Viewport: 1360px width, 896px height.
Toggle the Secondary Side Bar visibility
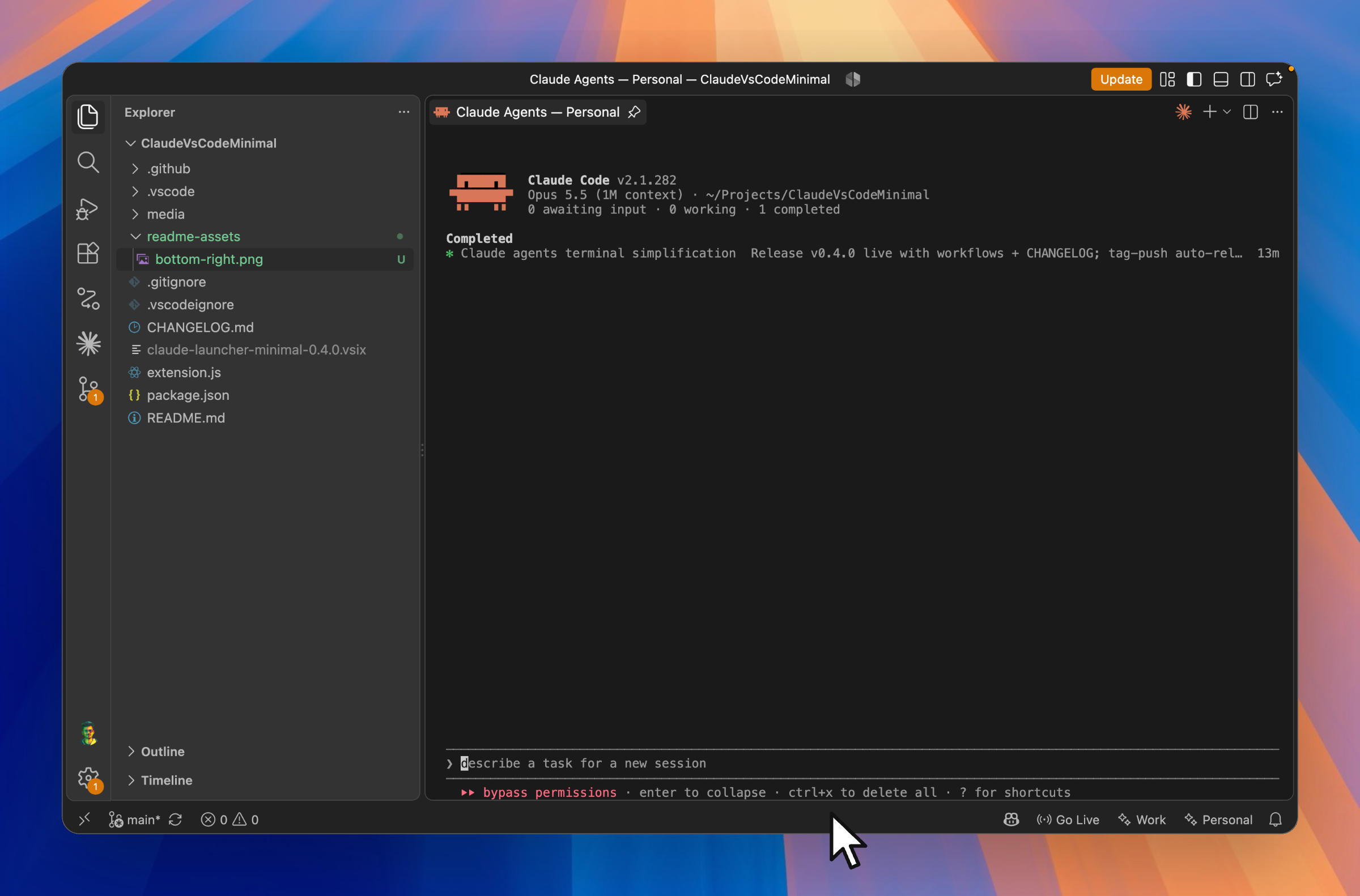(1247, 79)
